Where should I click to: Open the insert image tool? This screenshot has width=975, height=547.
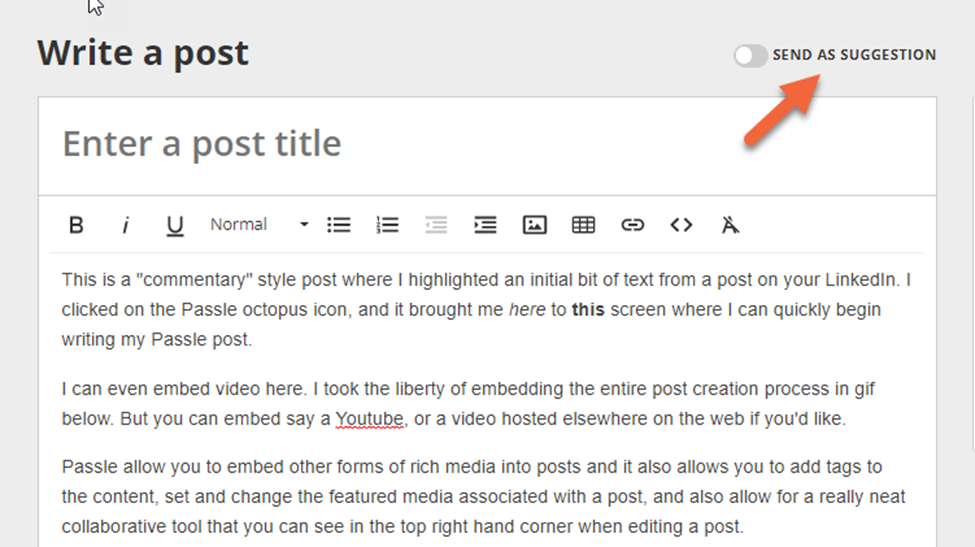click(x=534, y=225)
